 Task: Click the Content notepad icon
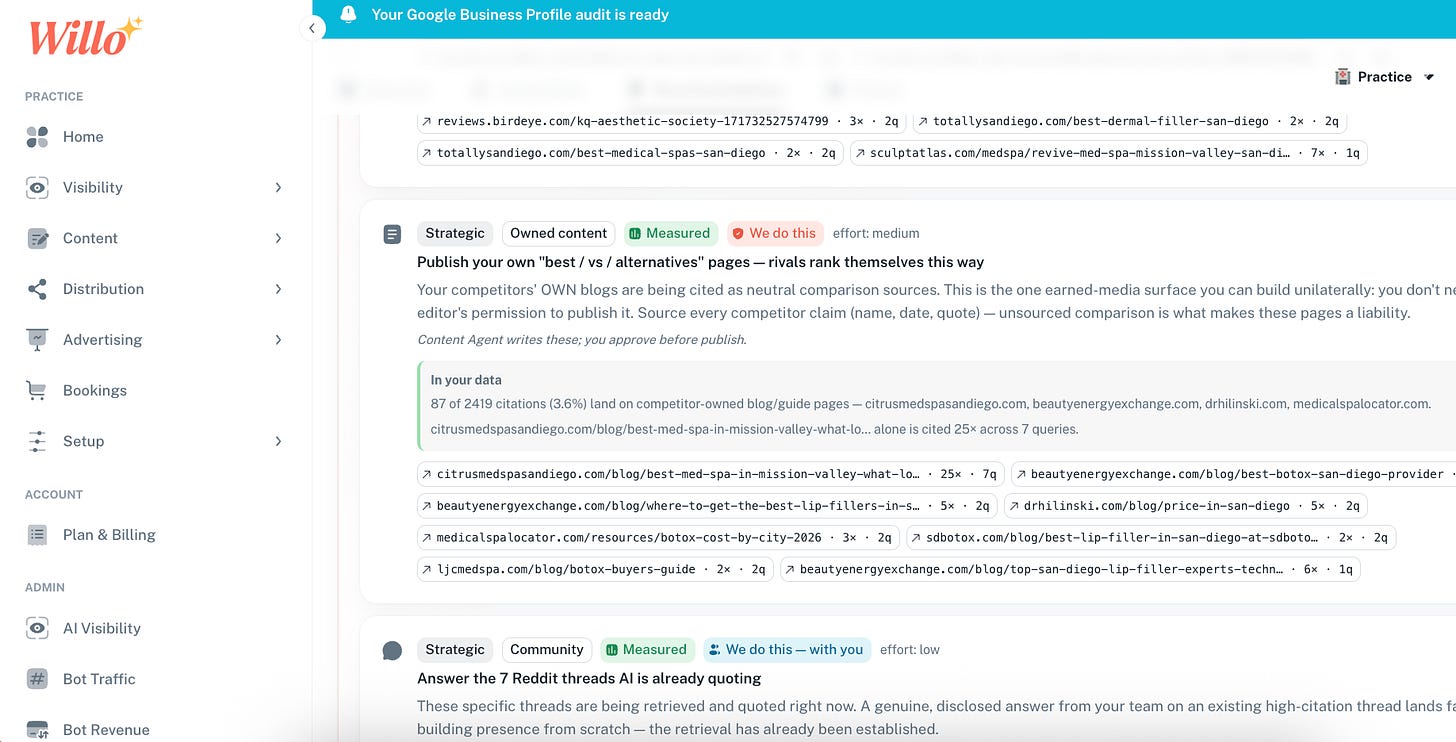click(37, 238)
